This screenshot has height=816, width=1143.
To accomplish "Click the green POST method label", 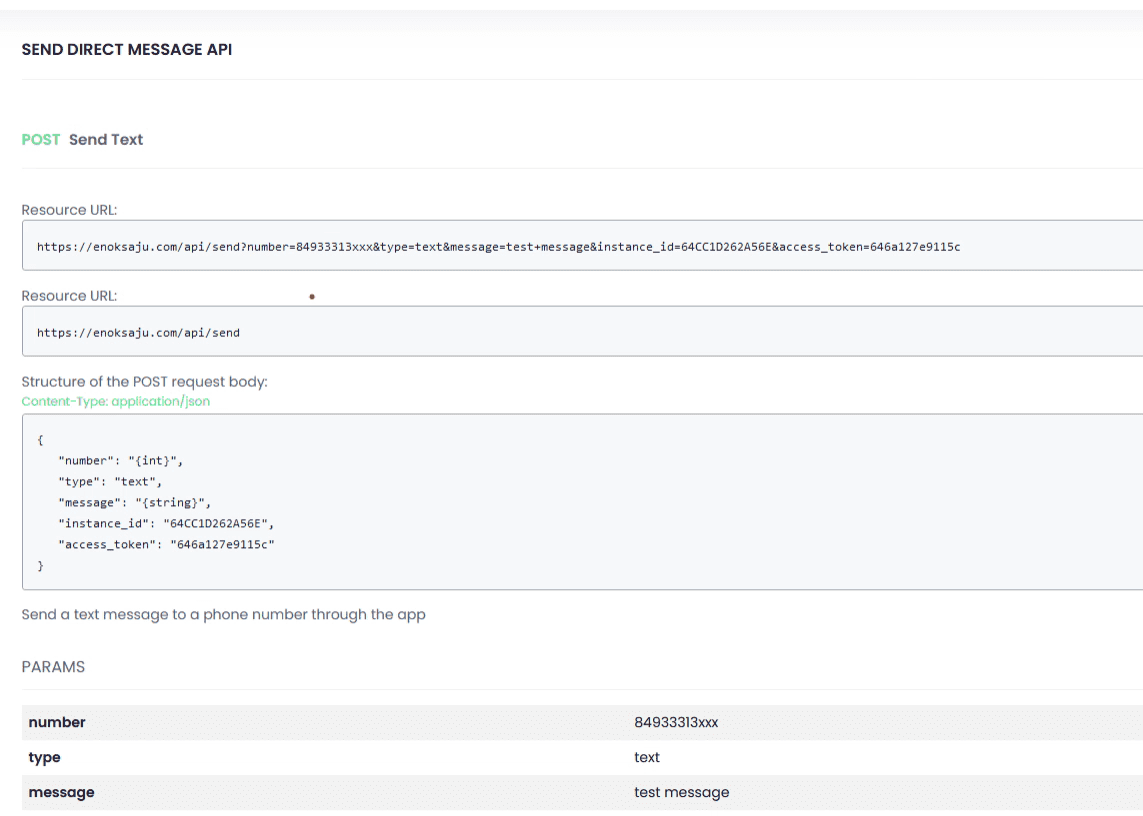I will [x=41, y=140].
